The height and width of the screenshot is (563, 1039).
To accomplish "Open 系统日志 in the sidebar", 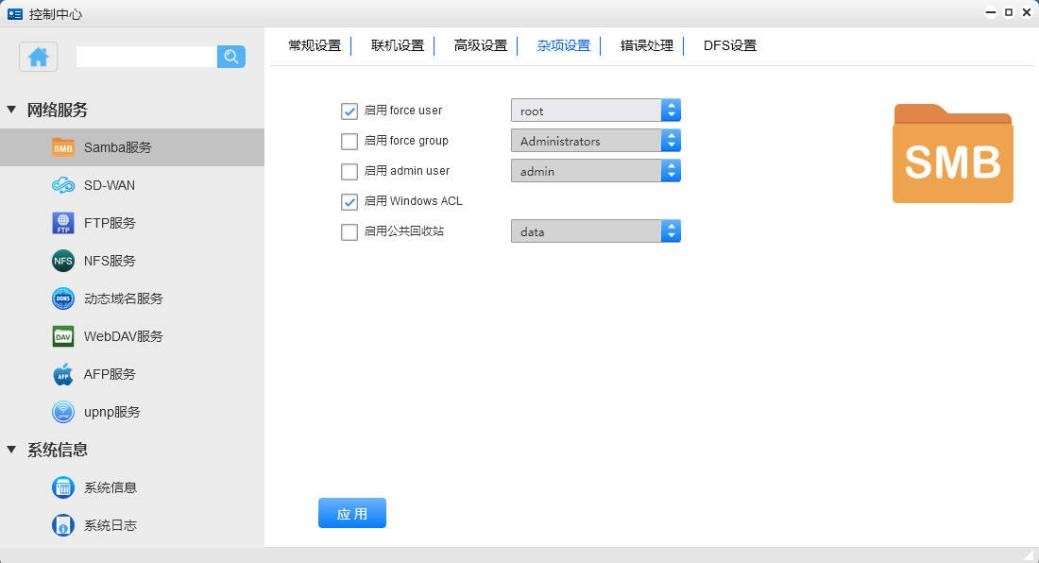I will (x=110, y=526).
